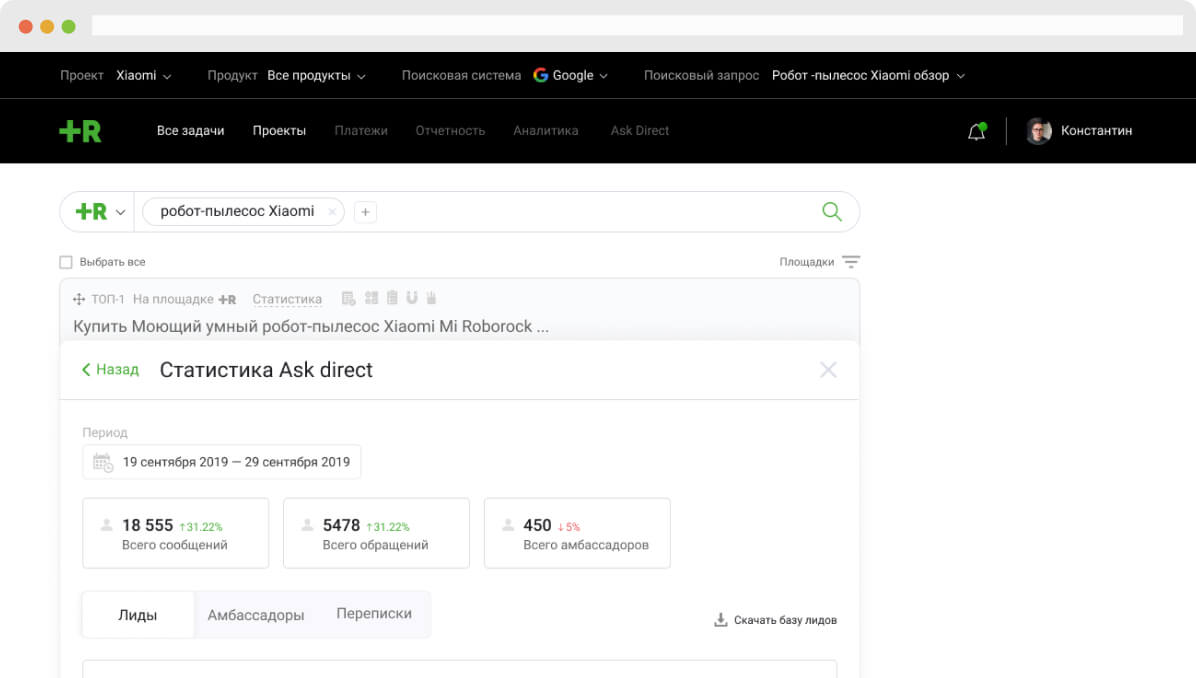Screen dimensions: 1196x678
Task: Click the 'Поисковый запрос' label
Action: pos(701,76)
